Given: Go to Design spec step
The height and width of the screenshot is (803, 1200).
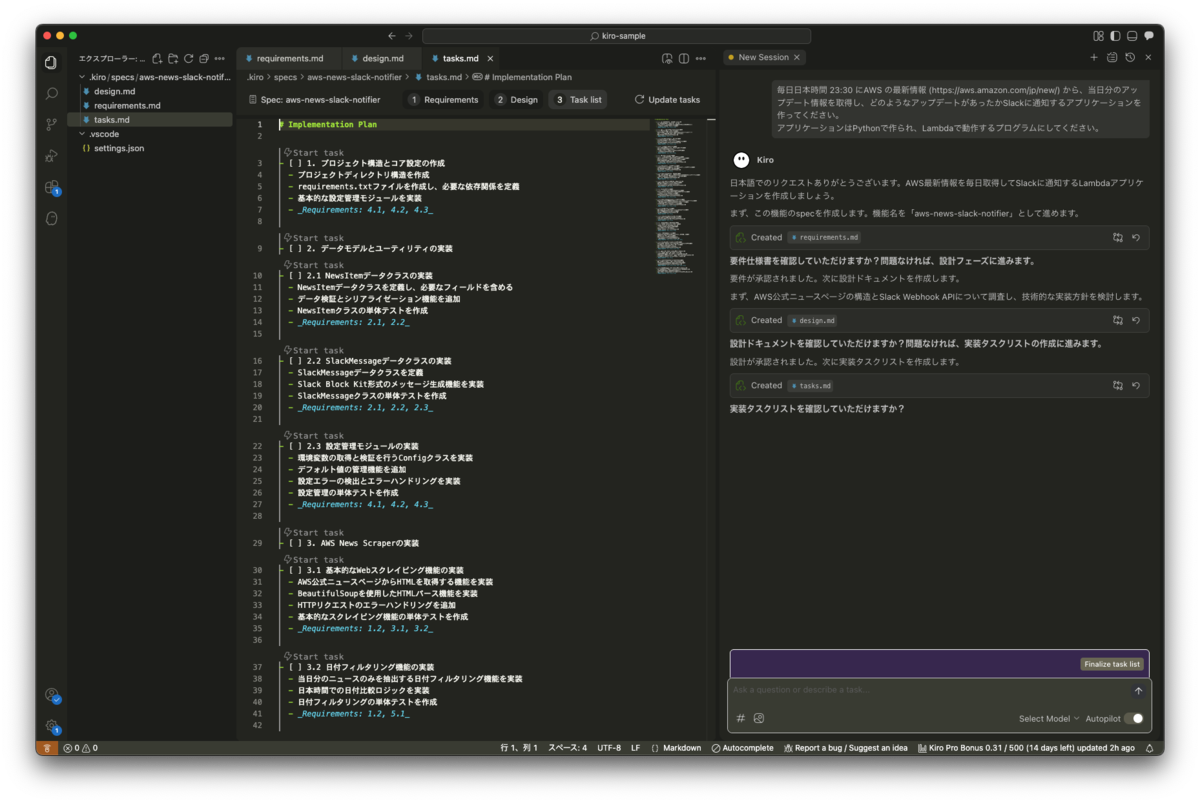Looking at the screenshot, I should coord(516,100).
